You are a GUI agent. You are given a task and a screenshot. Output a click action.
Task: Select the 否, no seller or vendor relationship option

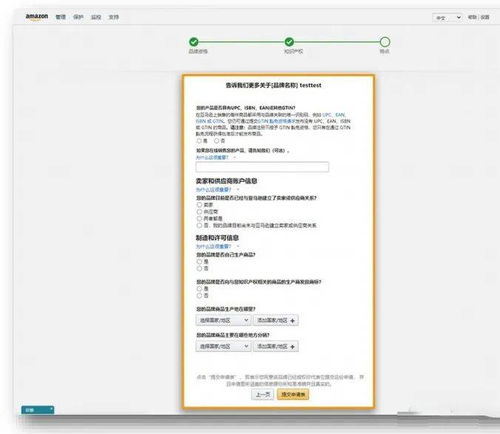199,225
